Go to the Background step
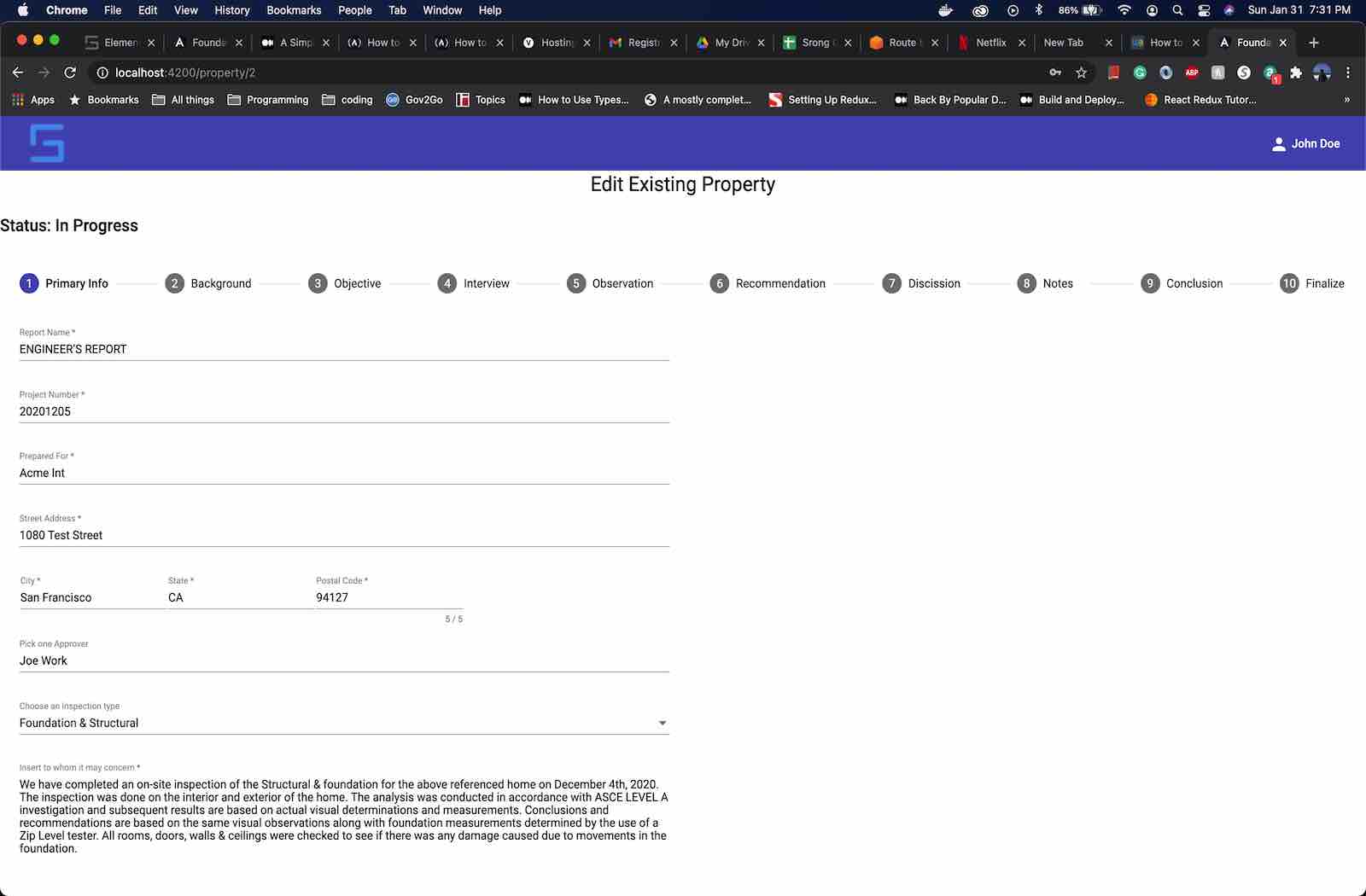1366x896 pixels. [x=208, y=283]
